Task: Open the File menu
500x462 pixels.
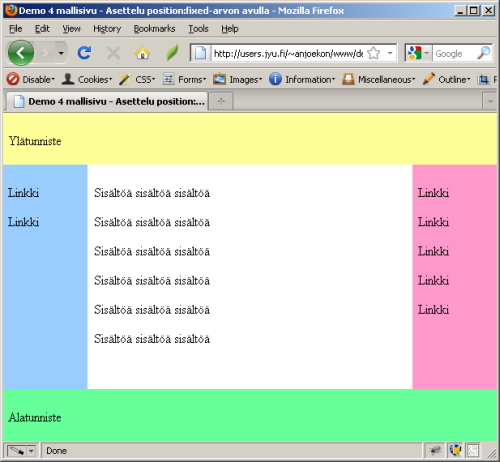Action: point(16,29)
